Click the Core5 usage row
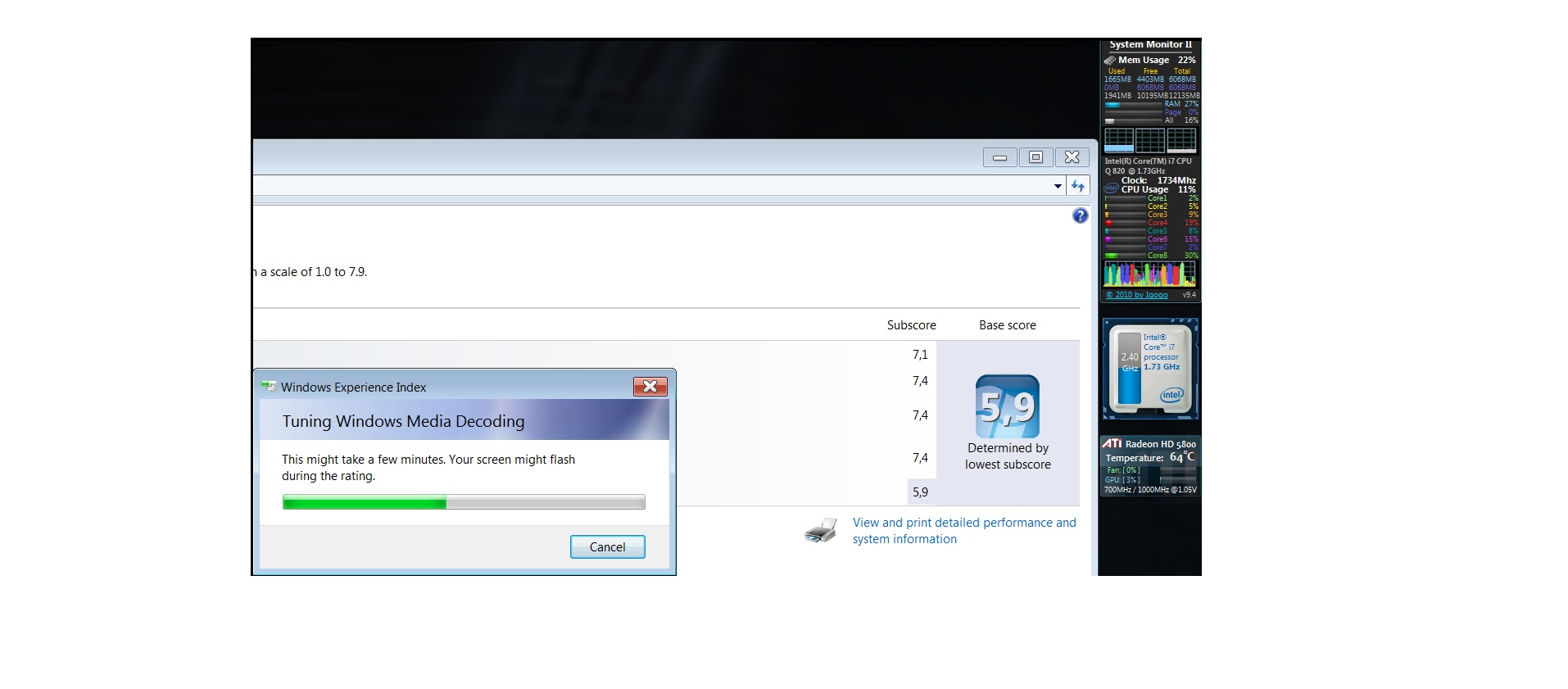 1151,231
